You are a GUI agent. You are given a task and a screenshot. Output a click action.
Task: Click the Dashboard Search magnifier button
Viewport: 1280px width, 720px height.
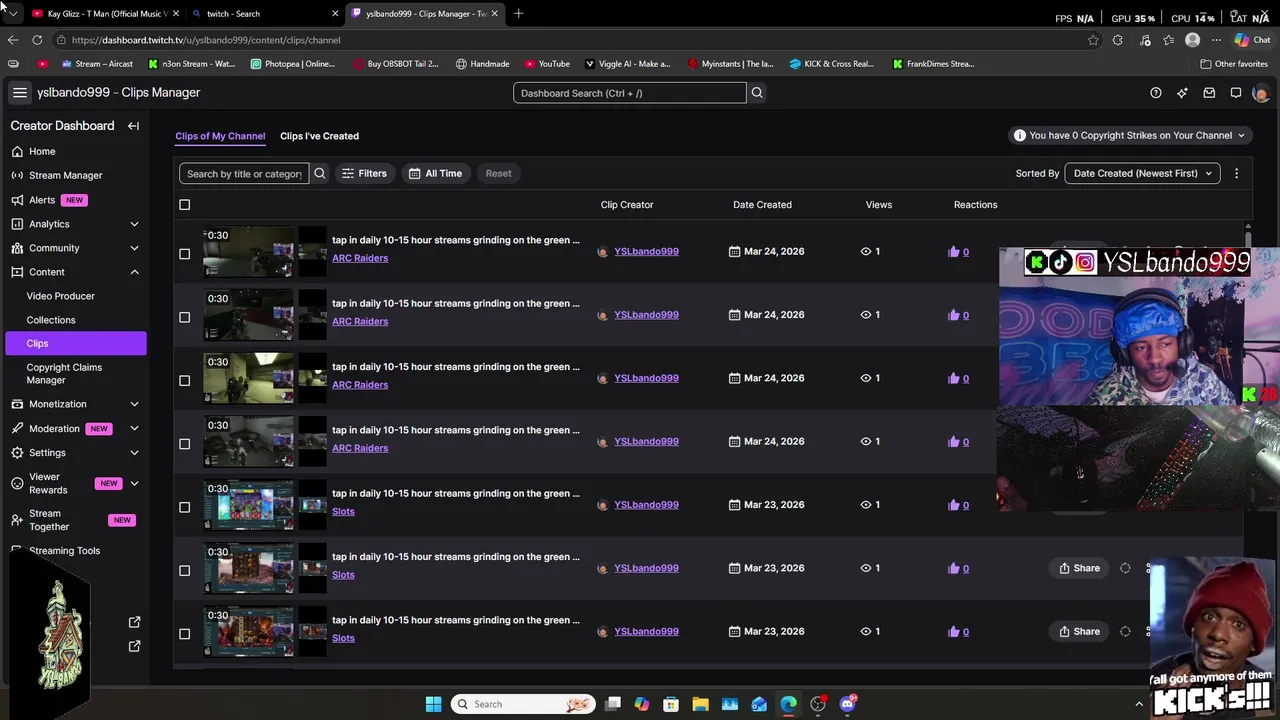[757, 93]
